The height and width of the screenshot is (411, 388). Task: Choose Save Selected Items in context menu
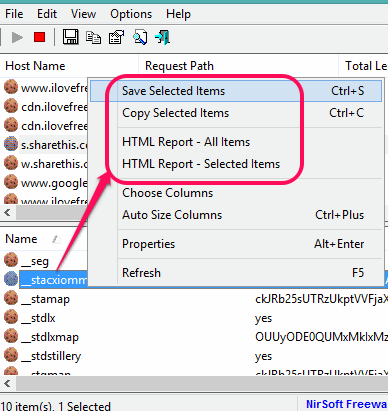click(x=236, y=91)
